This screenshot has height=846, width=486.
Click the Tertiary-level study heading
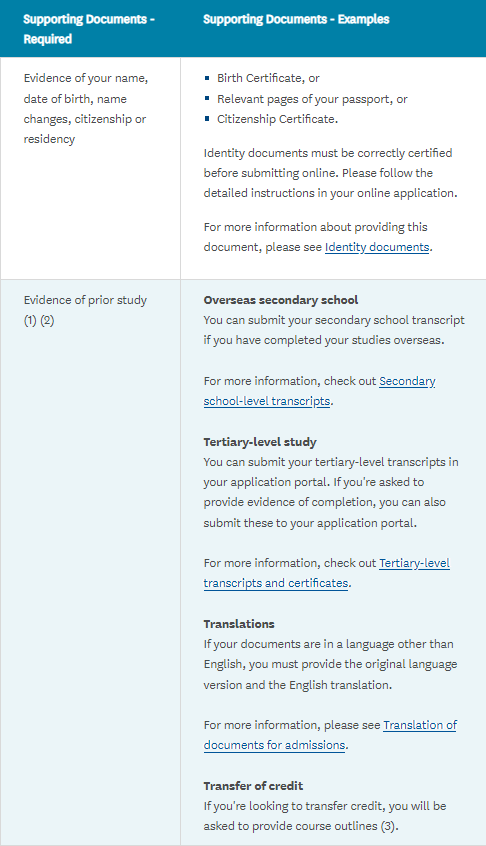point(260,442)
